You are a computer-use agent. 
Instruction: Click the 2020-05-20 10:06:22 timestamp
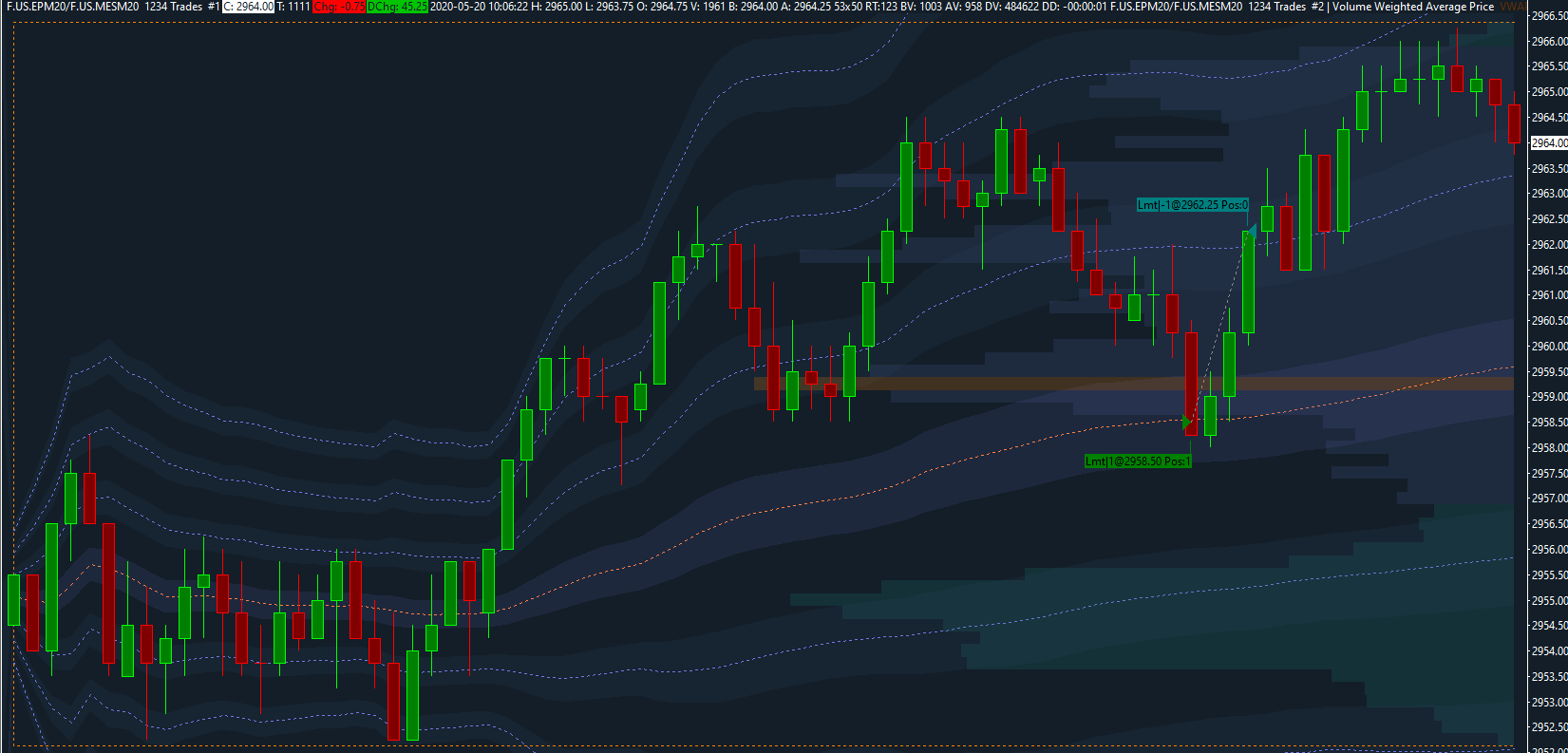pos(479,7)
